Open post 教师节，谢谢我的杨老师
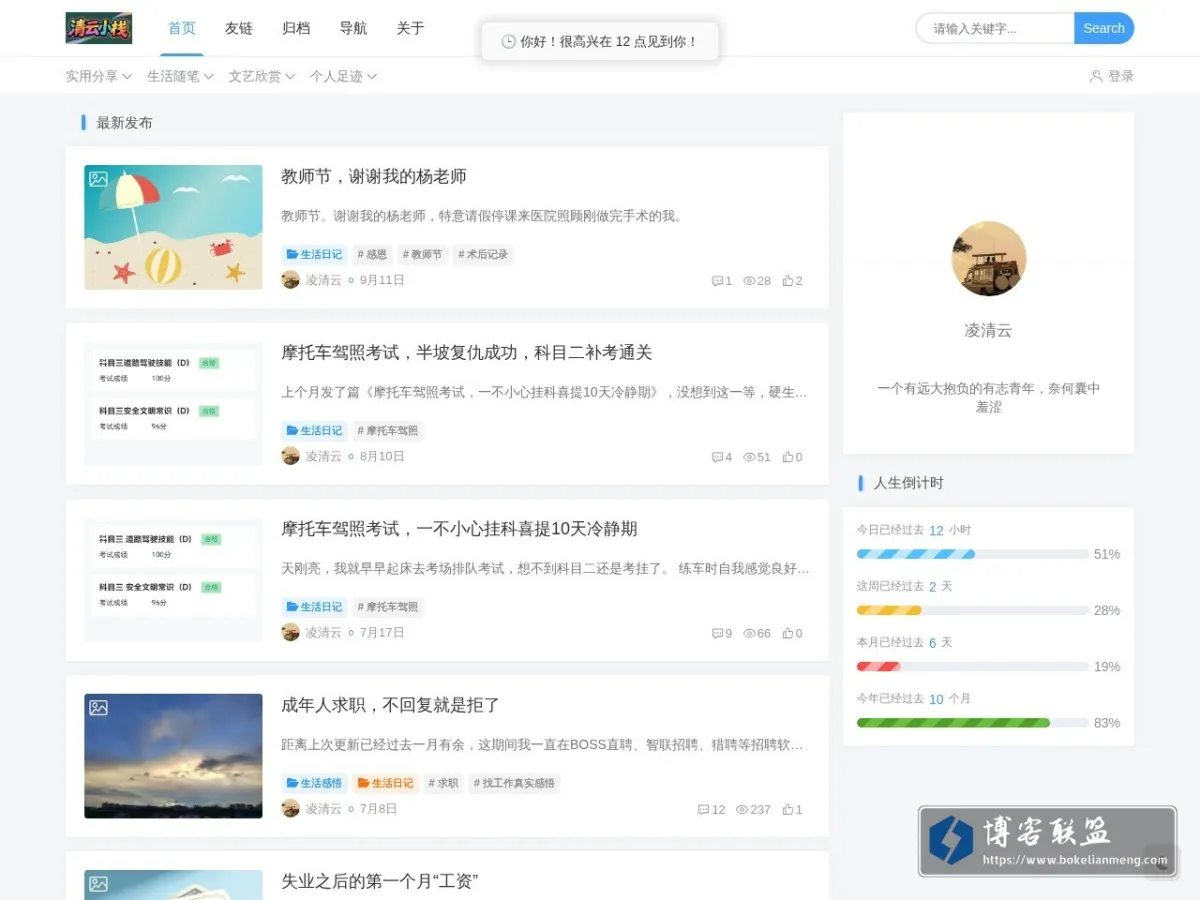This screenshot has width=1200, height=900. coord(374,177)
